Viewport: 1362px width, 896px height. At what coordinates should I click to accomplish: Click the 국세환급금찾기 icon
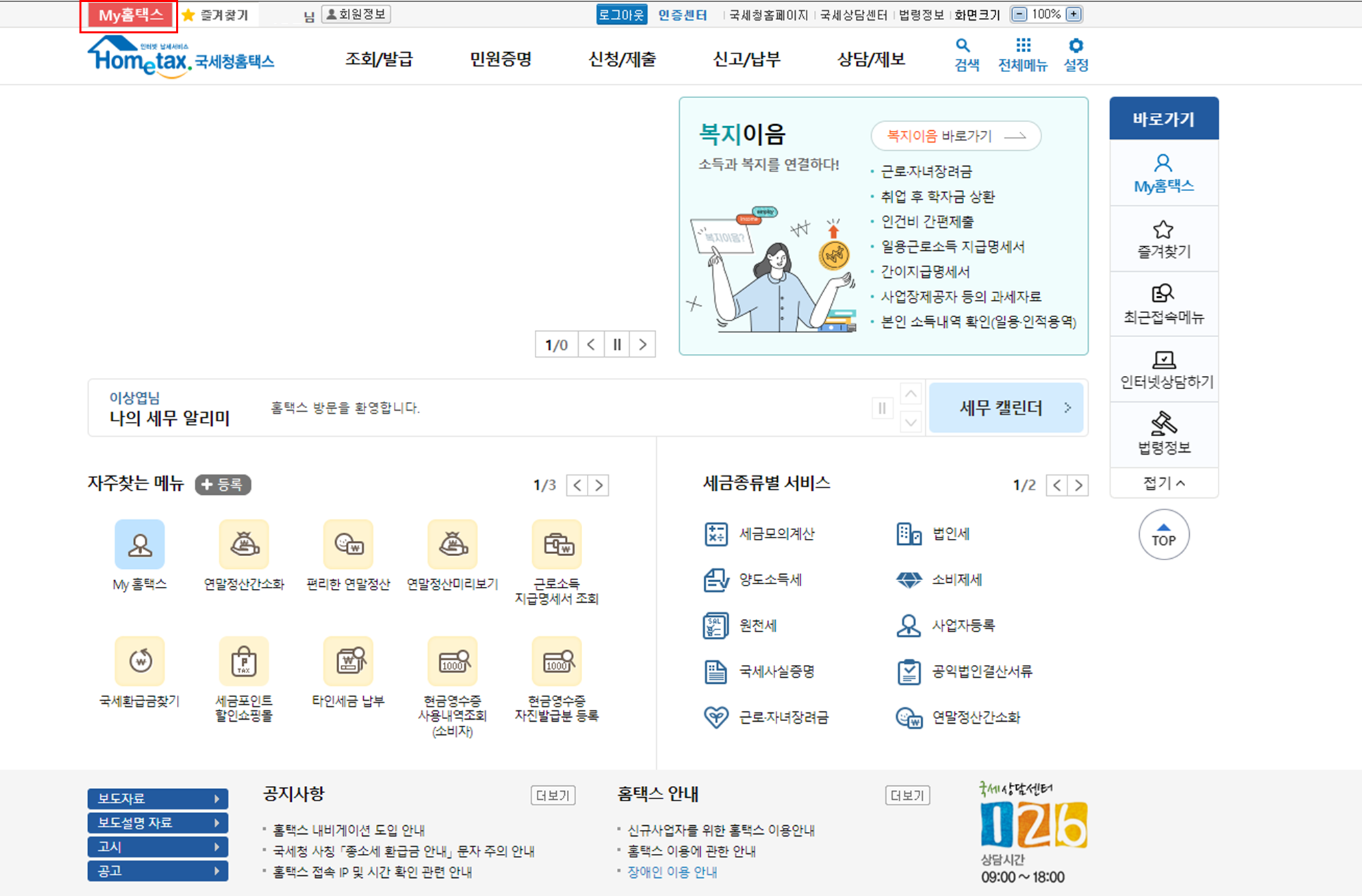coord(140,661)
